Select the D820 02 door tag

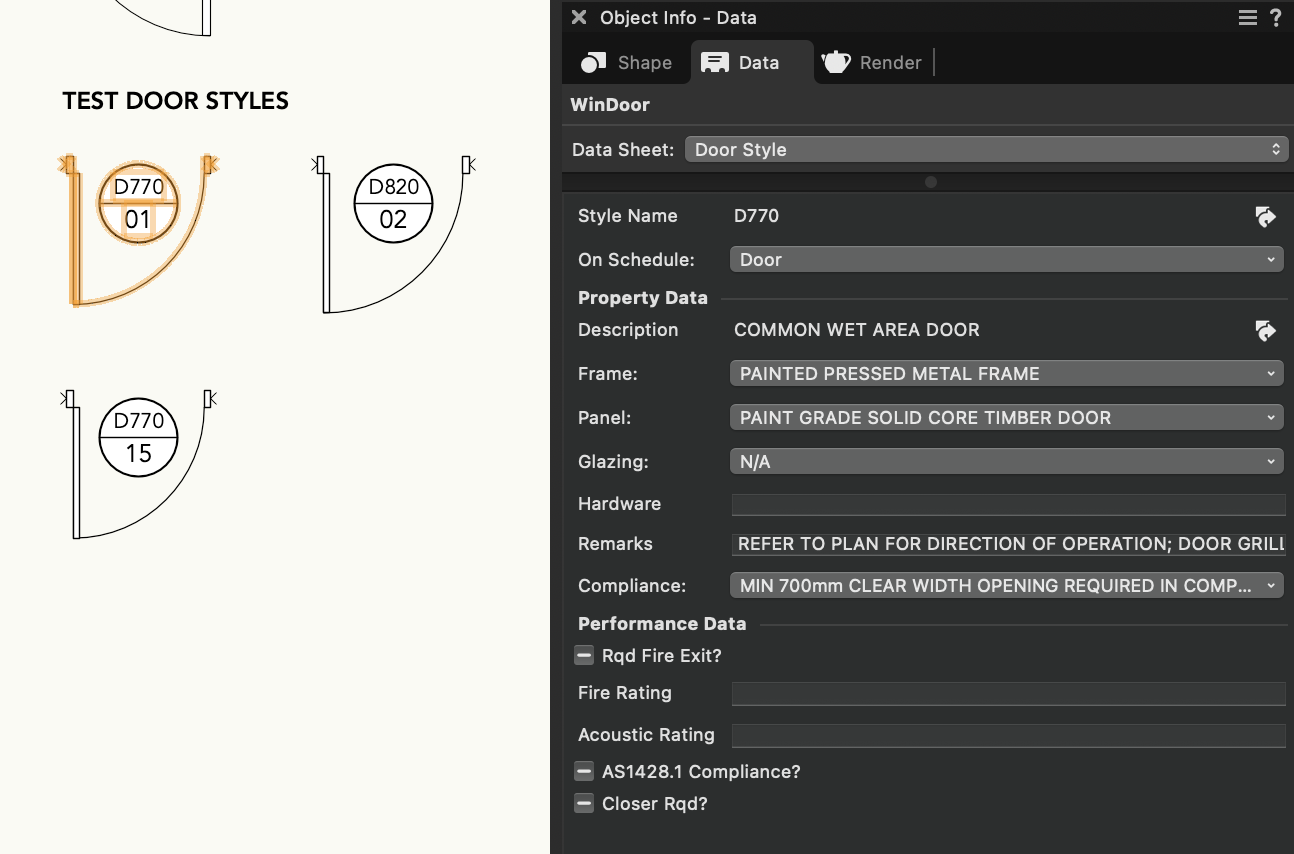393,204
